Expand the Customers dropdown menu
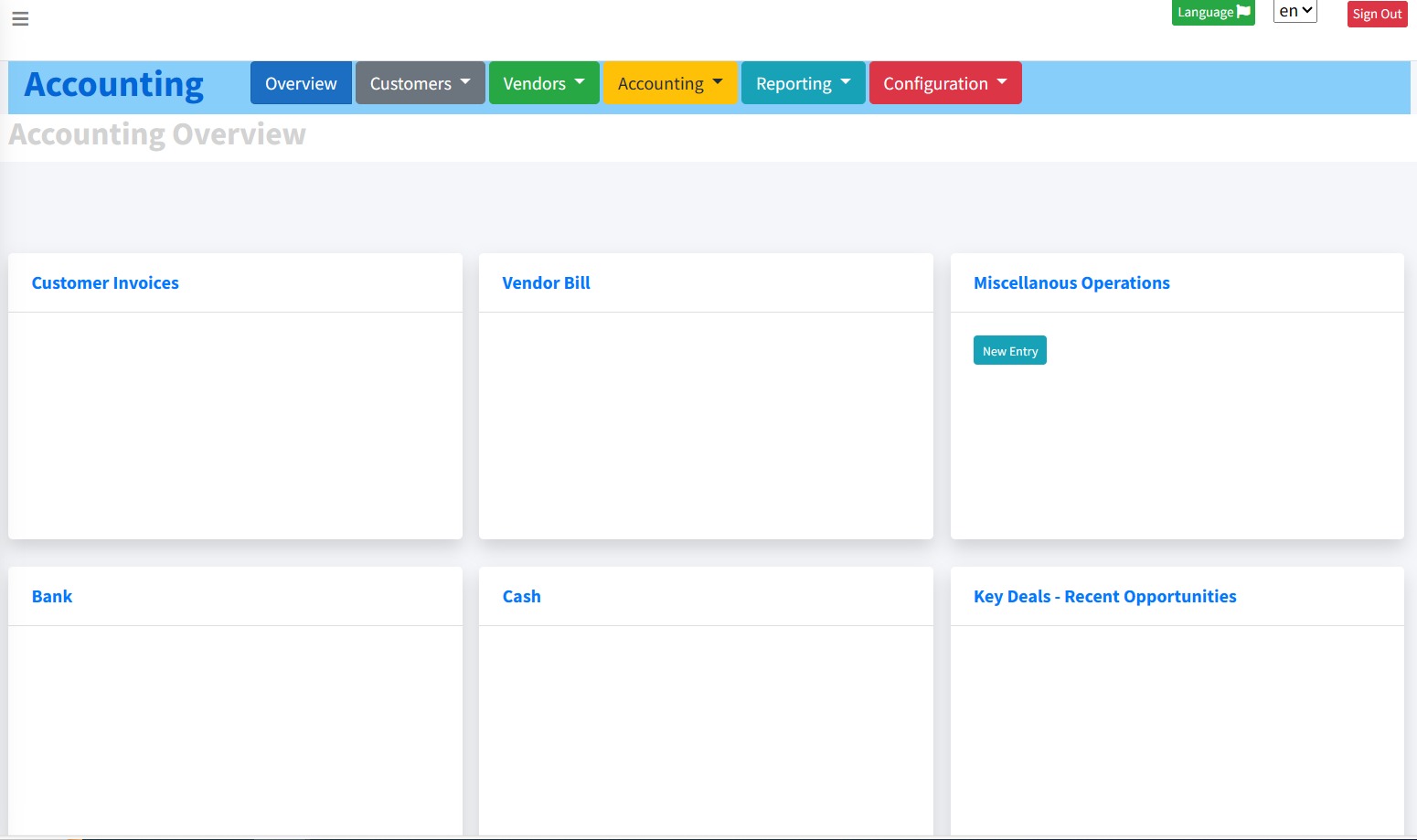Image resolution: width=1417 pixels, height=840 pixels. click(x=420, y=83)
